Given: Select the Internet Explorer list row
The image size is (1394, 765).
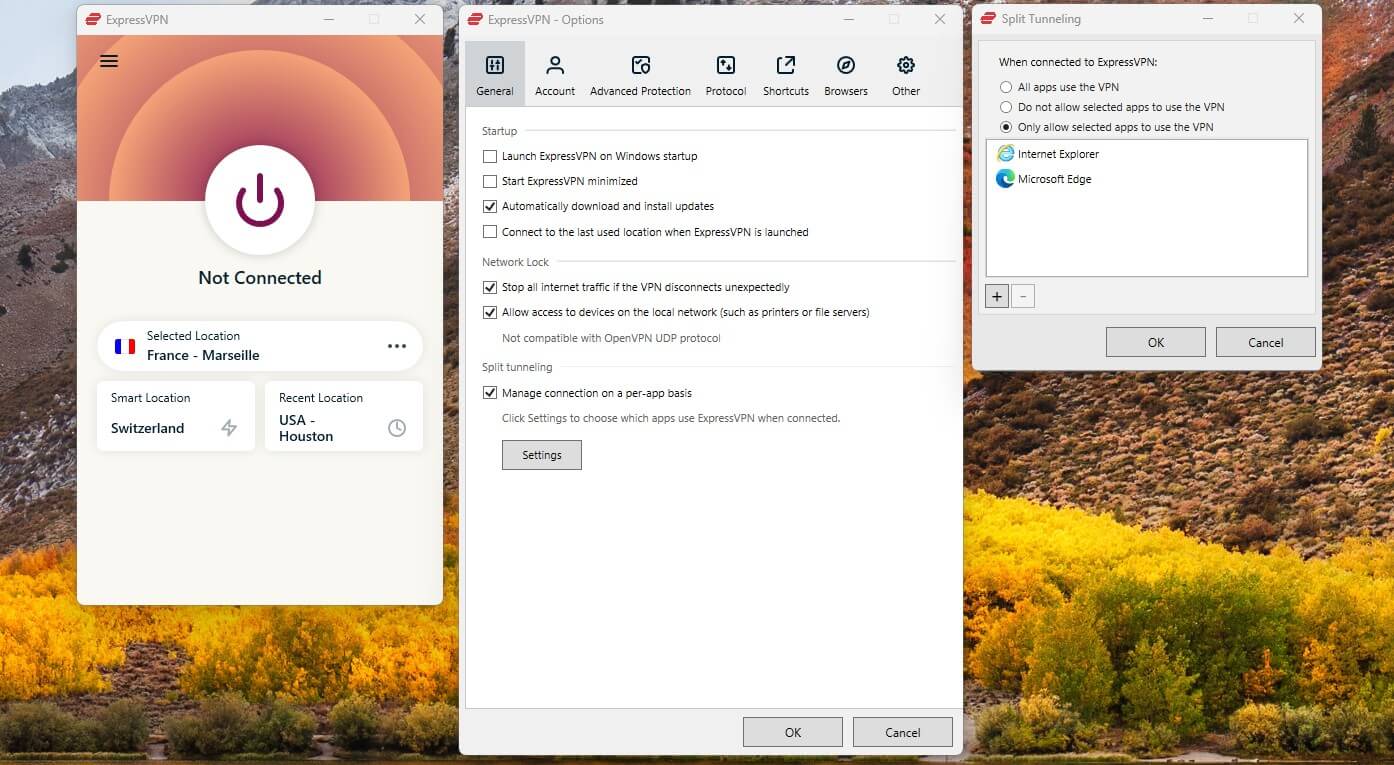Looking at the screenshot, I should pyautogui.click(x=1147, y=154).
